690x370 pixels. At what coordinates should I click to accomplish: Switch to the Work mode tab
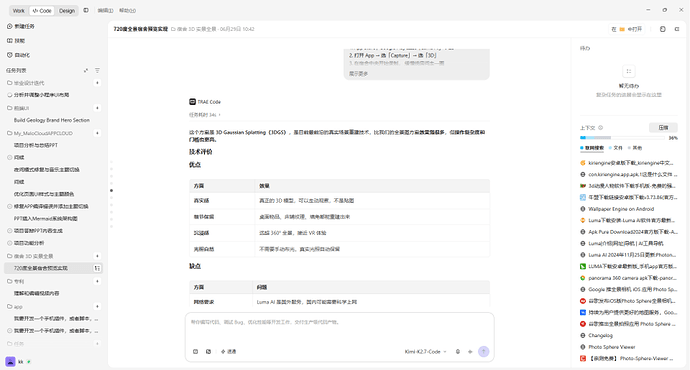18,11
